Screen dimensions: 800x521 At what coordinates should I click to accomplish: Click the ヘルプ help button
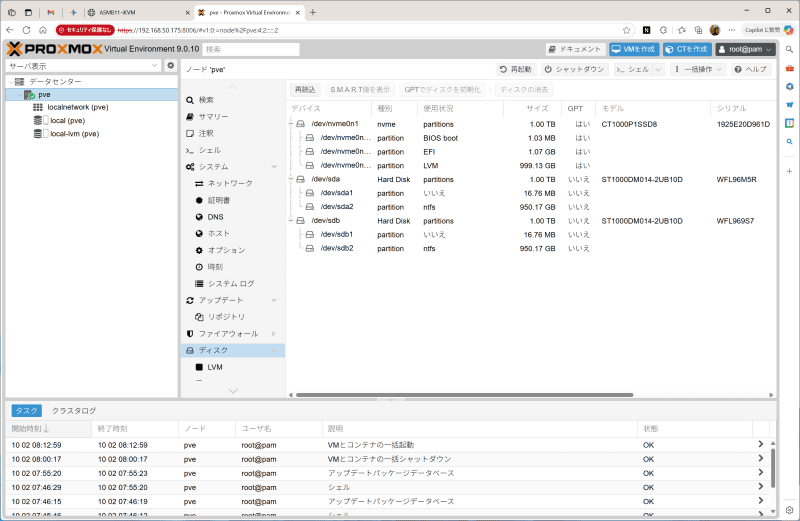[751, 69]
